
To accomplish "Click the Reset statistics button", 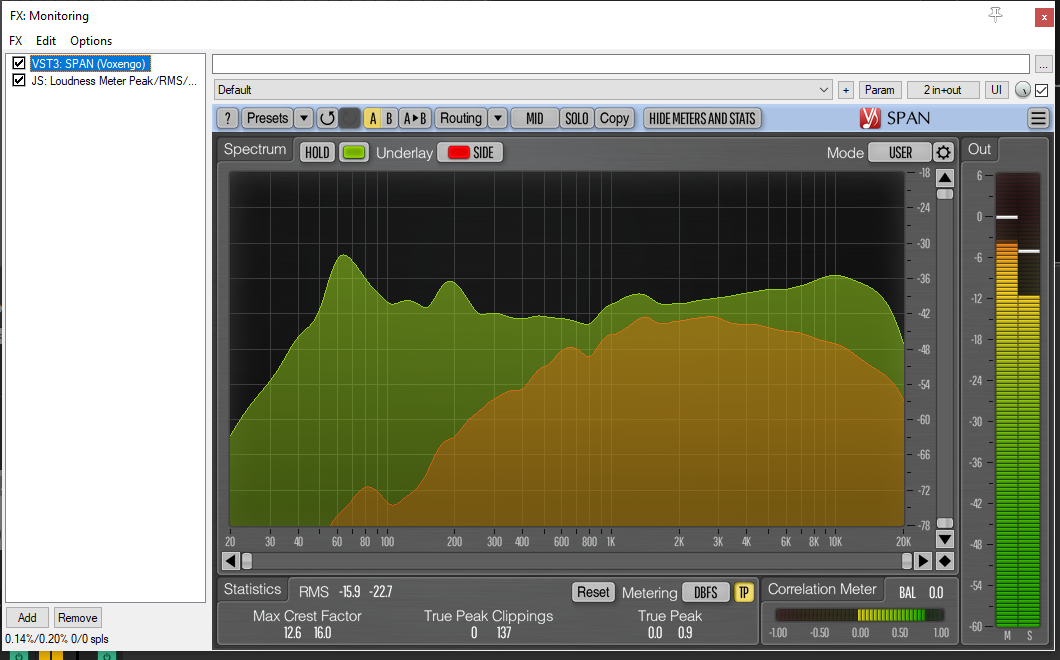I will tap(592, 592).
